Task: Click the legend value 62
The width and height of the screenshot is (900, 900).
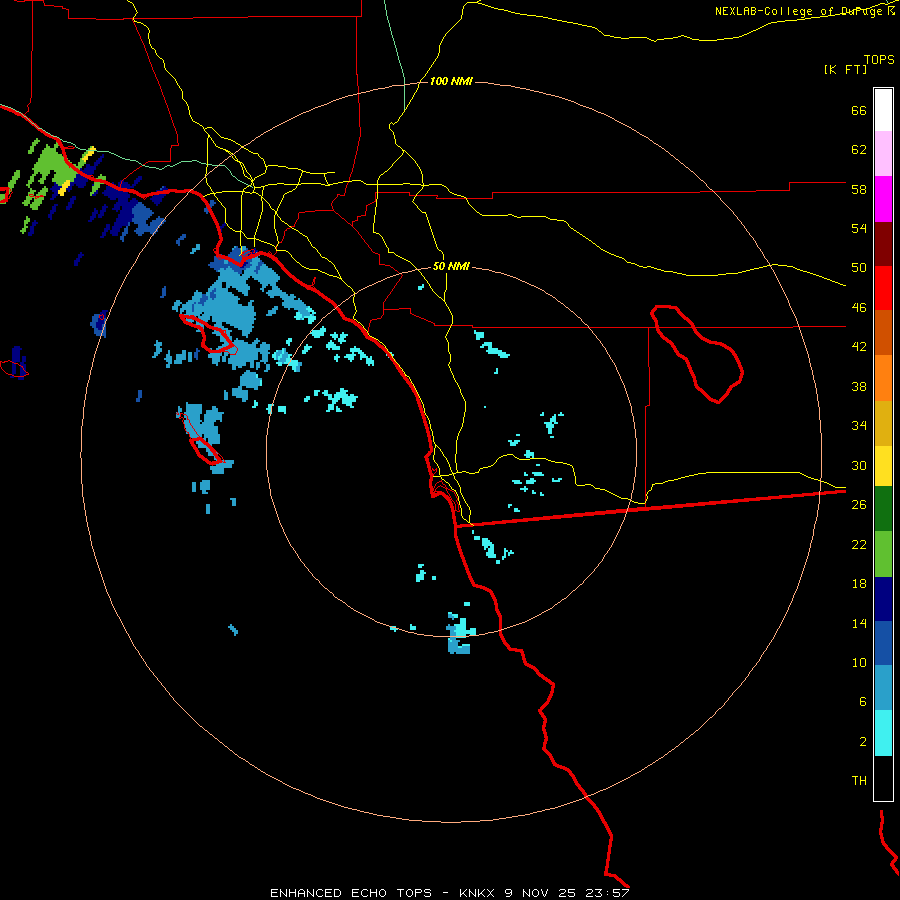Action: coord(859,150)
